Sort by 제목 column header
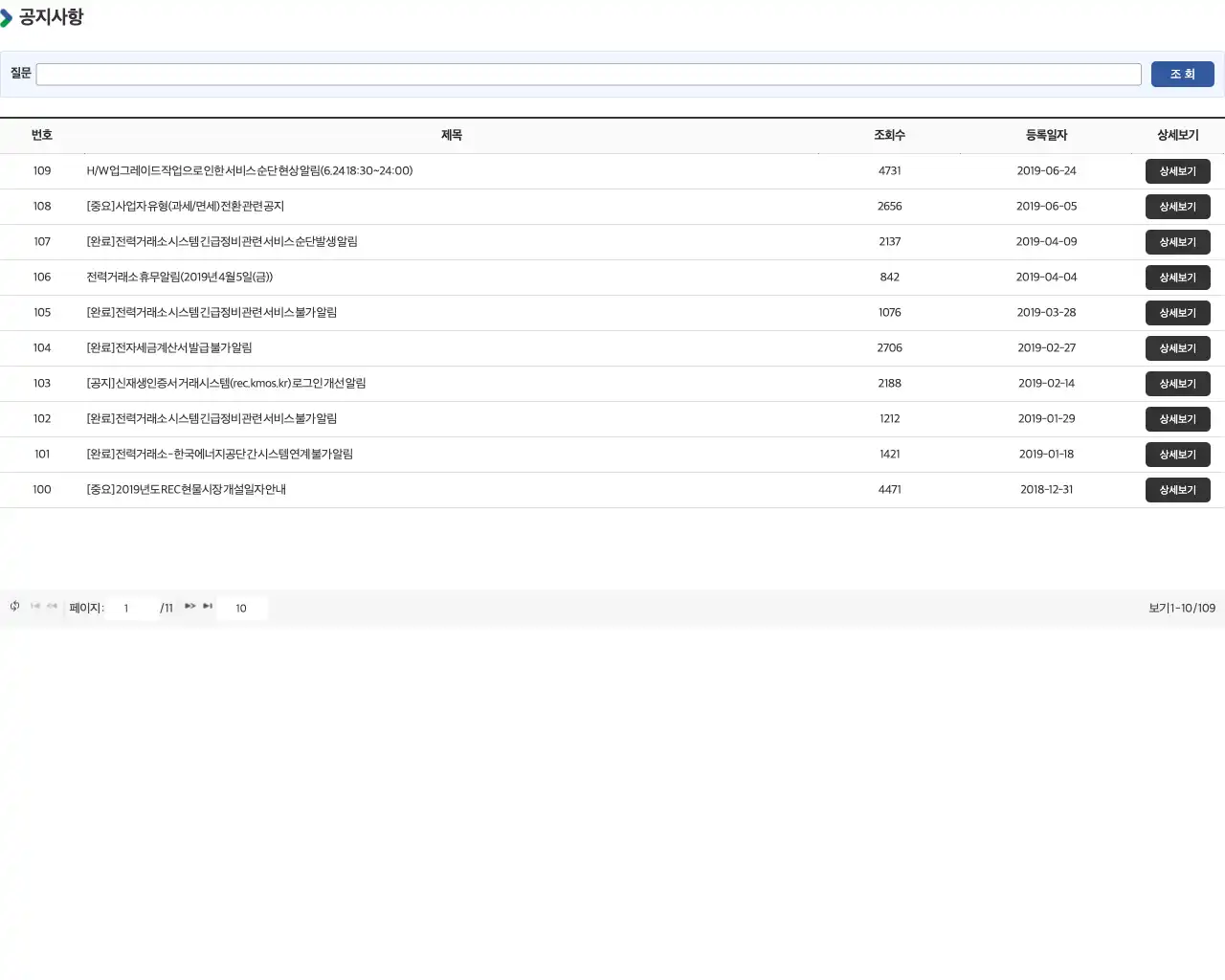 pos(452,135)
